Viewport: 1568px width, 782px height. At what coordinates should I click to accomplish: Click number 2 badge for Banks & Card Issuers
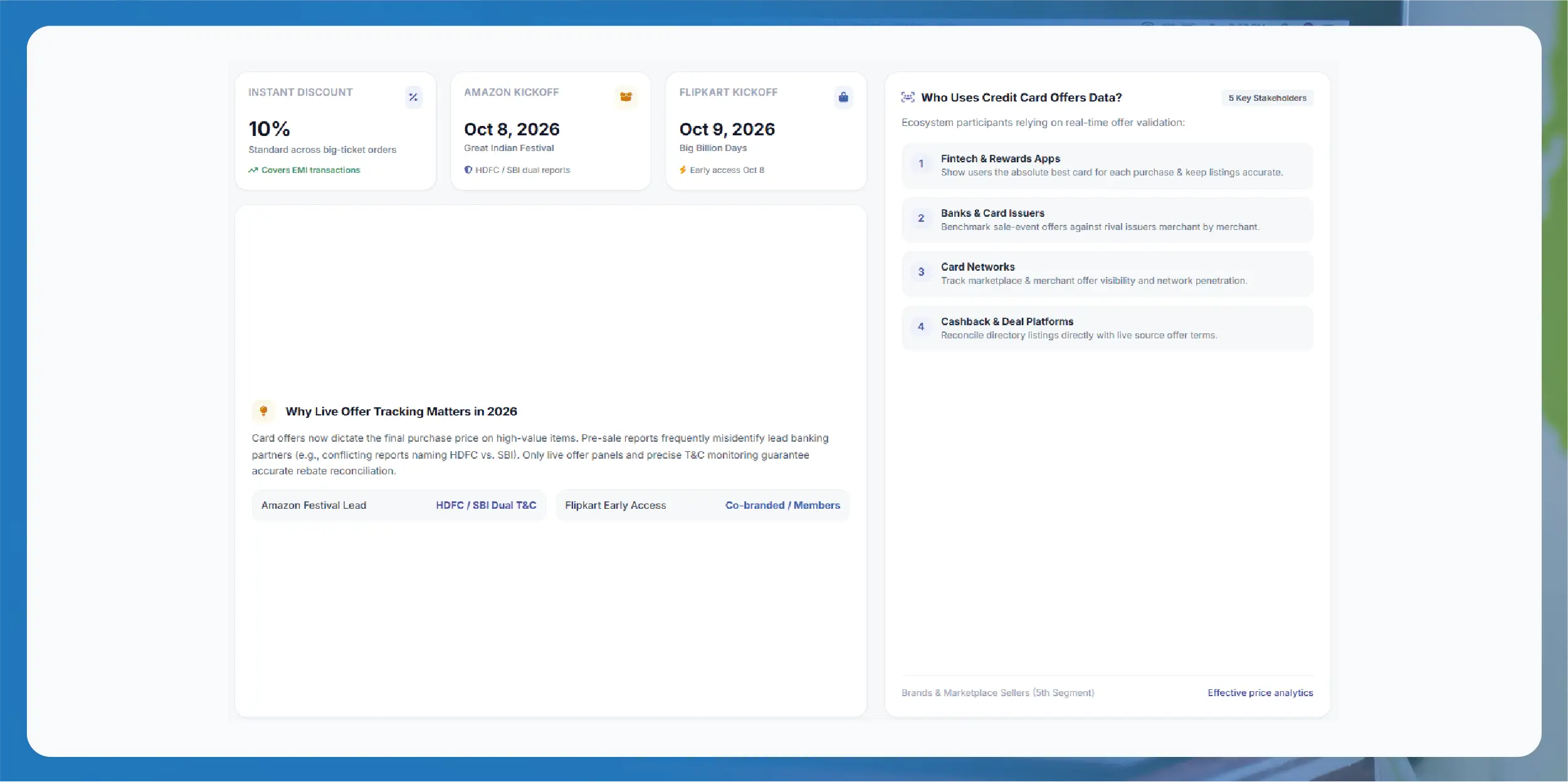pyautogui.click(x=921, y=218)
